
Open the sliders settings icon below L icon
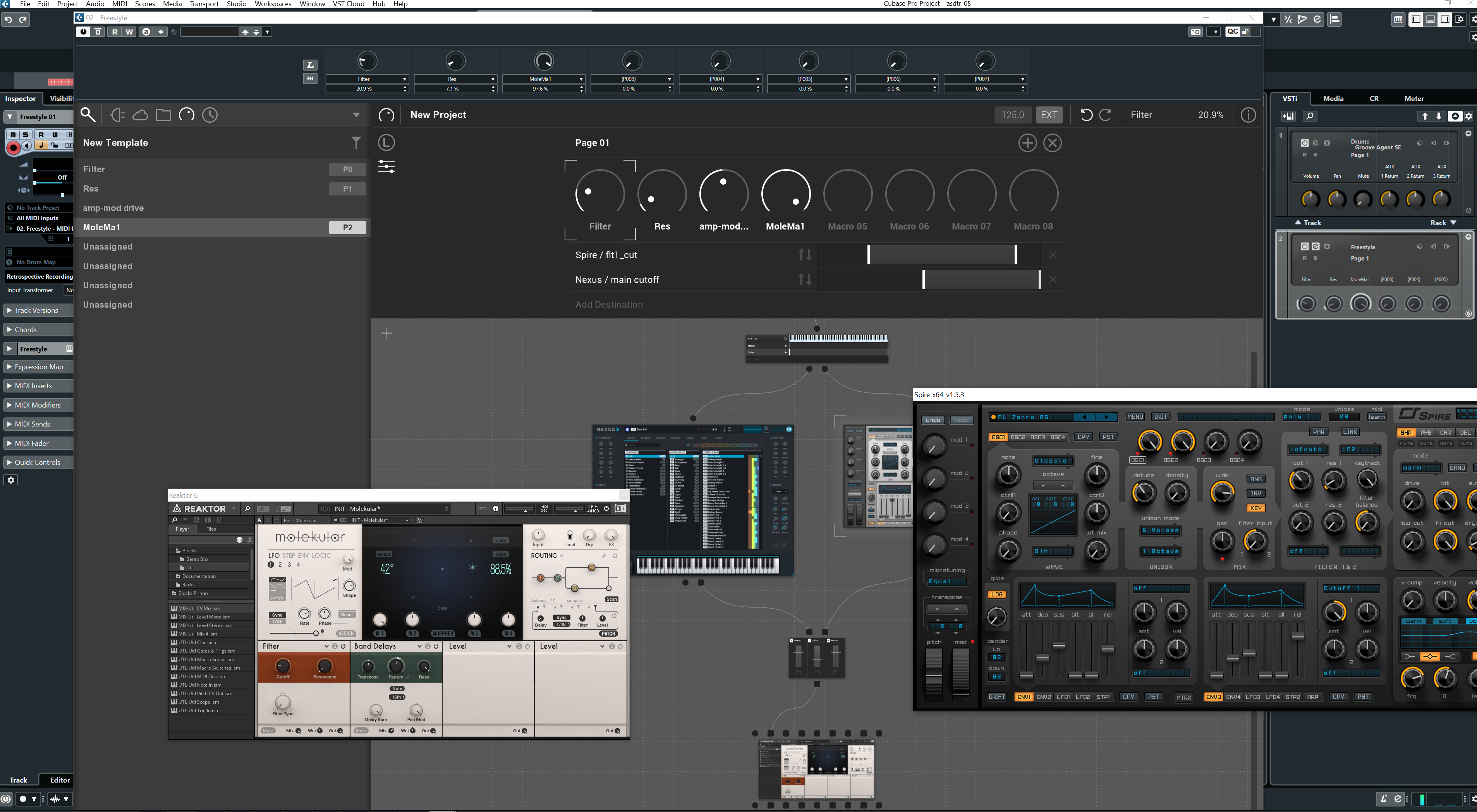[386, 167]
